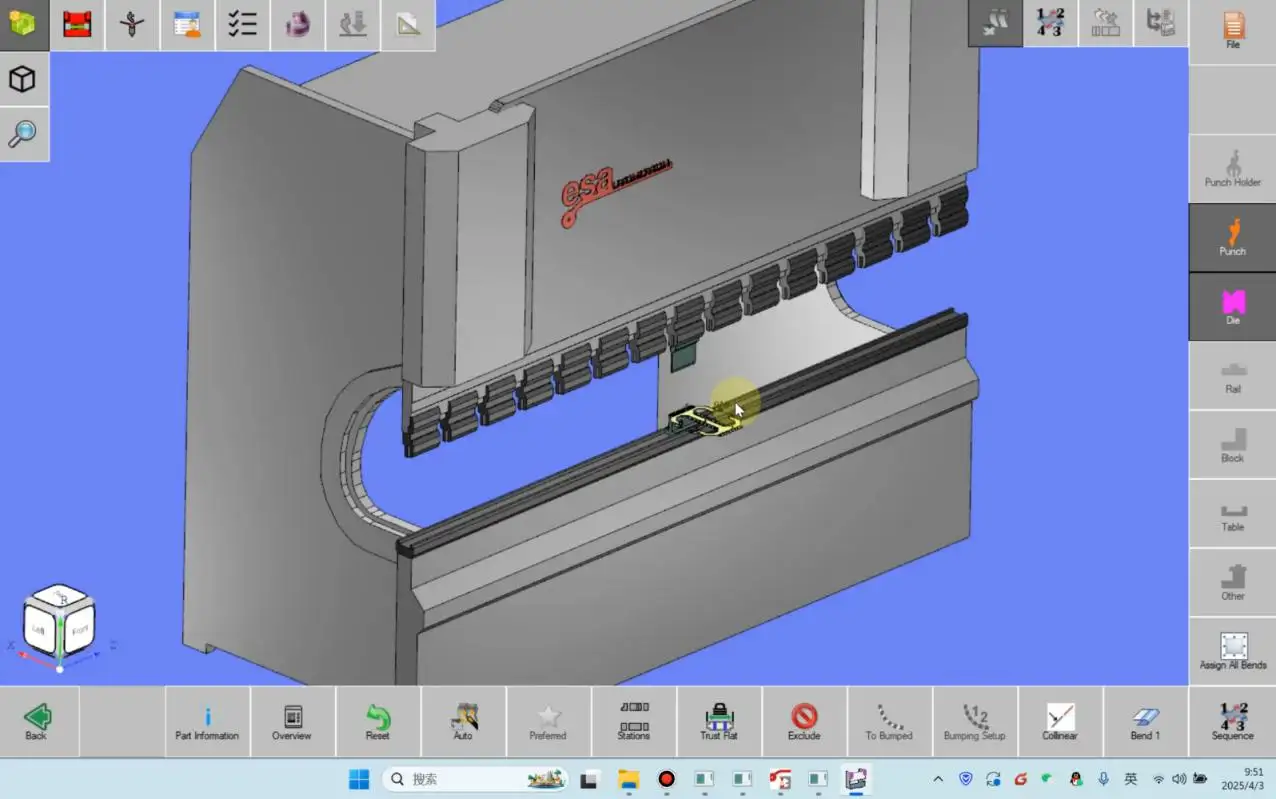
Task: Activate the magnifier zoom tool
Action: [23, 133]
